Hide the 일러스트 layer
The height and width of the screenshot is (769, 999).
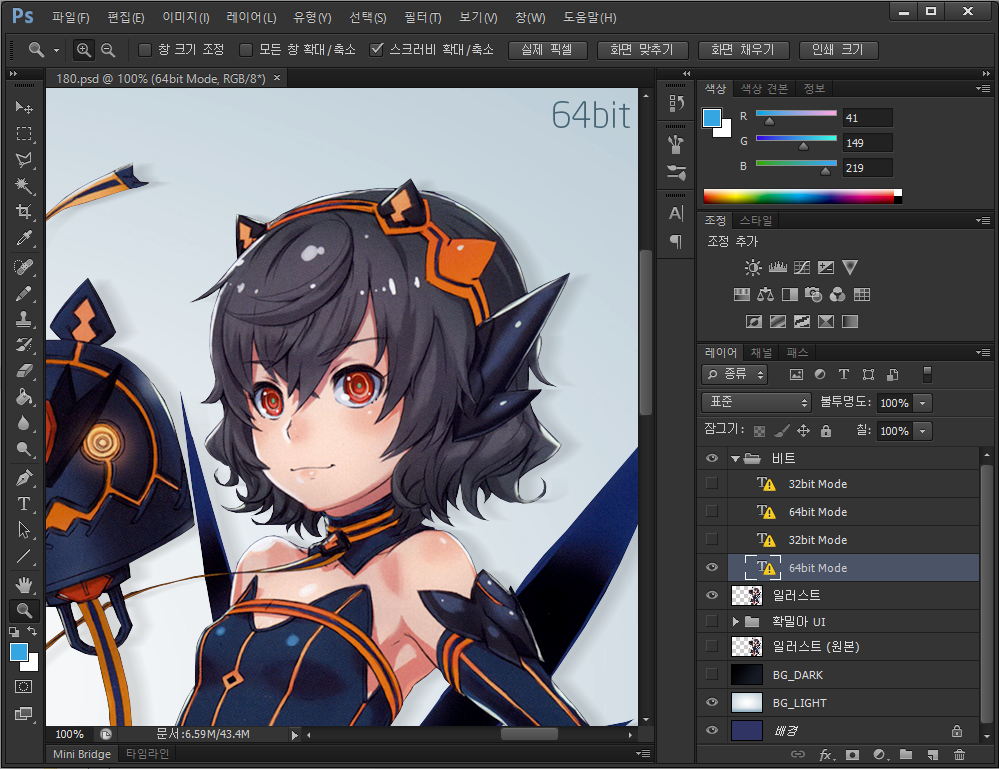coord(712,595)
